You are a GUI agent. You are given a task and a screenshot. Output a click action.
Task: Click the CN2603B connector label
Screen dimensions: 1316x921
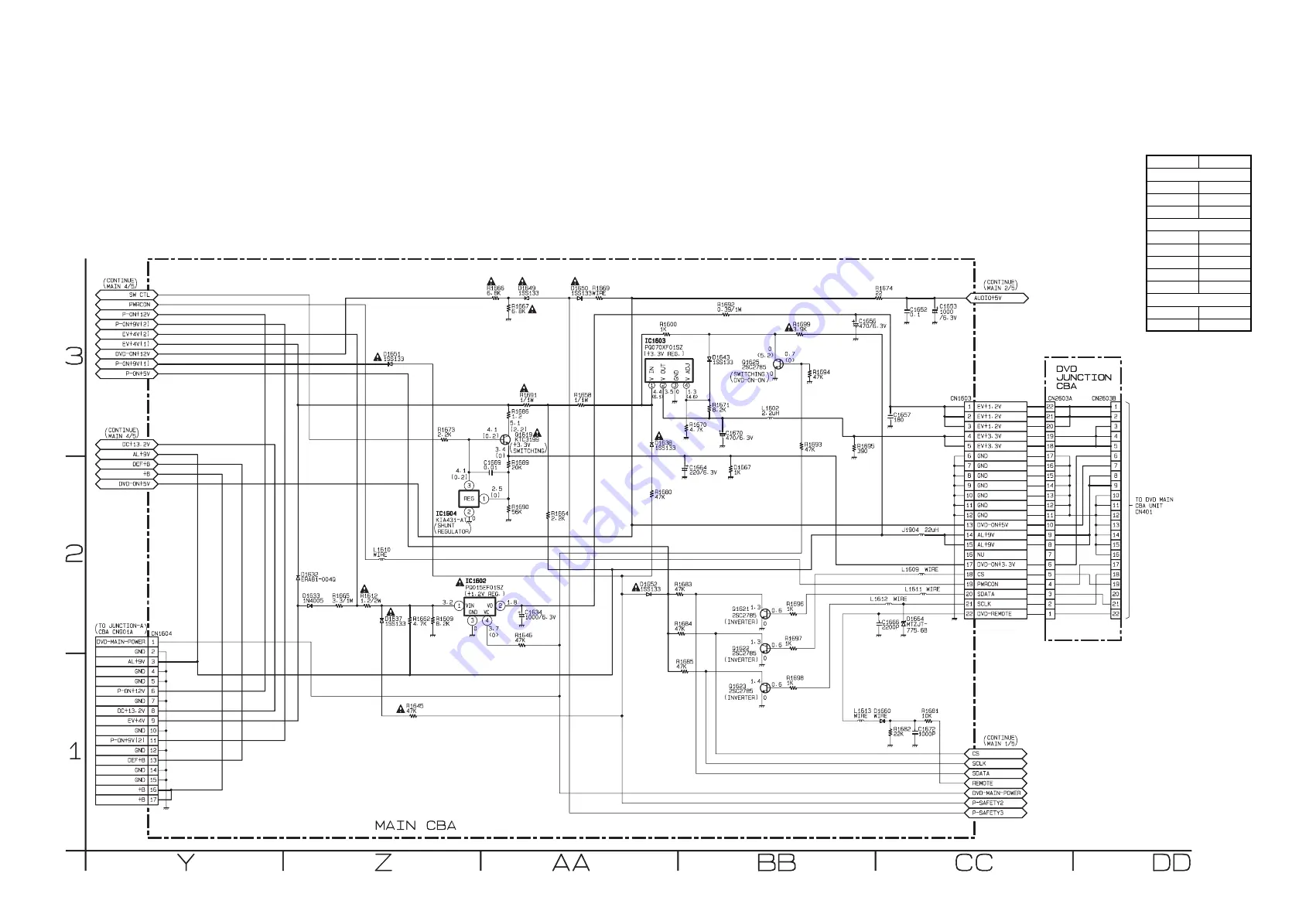tap(1104, 399)
